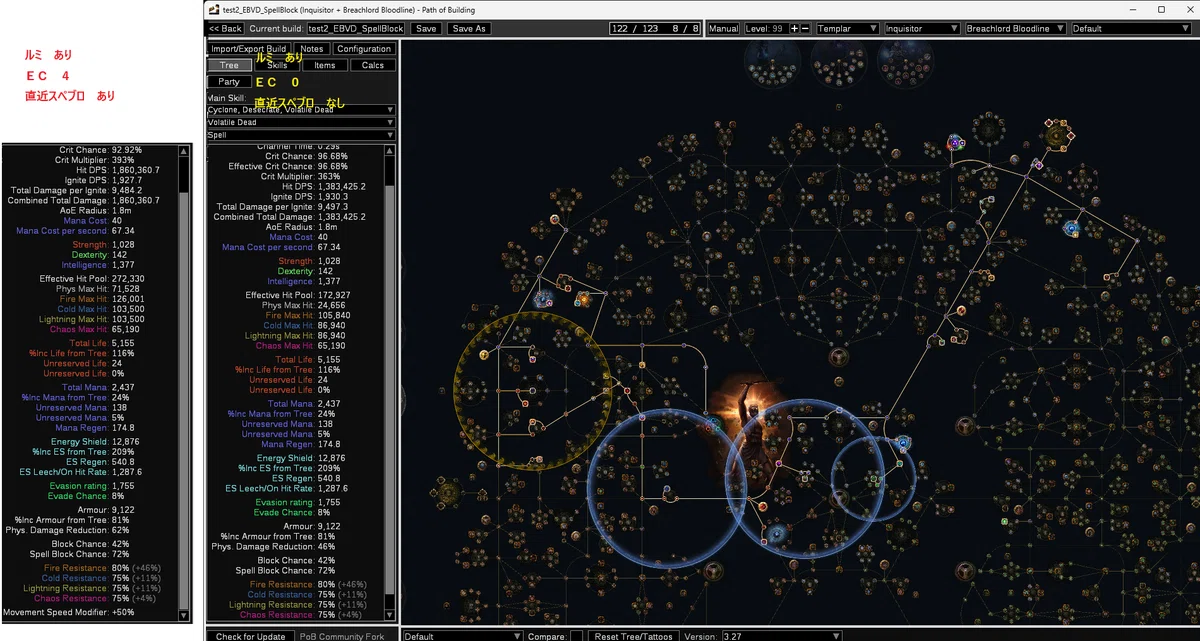Switch to the Skills tab
The height and width of the screenshot is (641, 1200).
click(277, 65)
